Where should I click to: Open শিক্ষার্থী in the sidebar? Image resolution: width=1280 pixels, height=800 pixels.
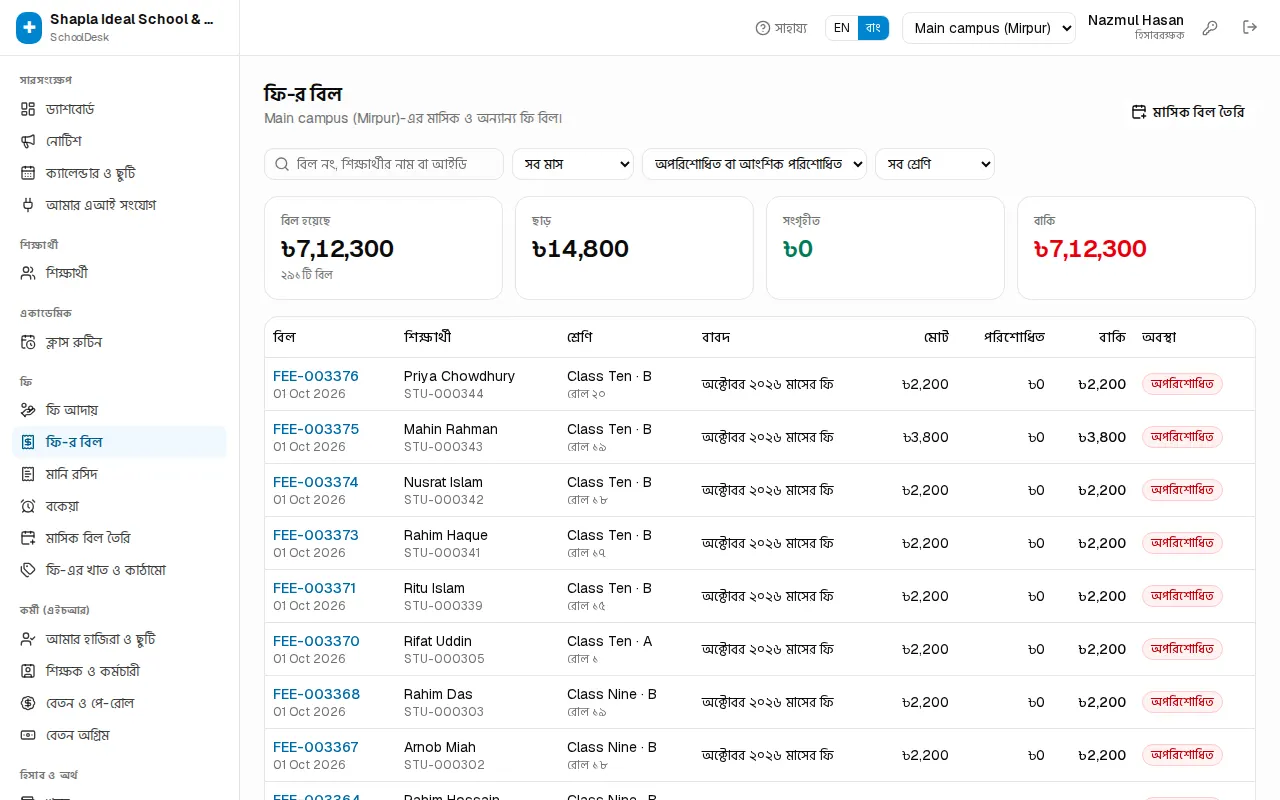pos(119,273)
